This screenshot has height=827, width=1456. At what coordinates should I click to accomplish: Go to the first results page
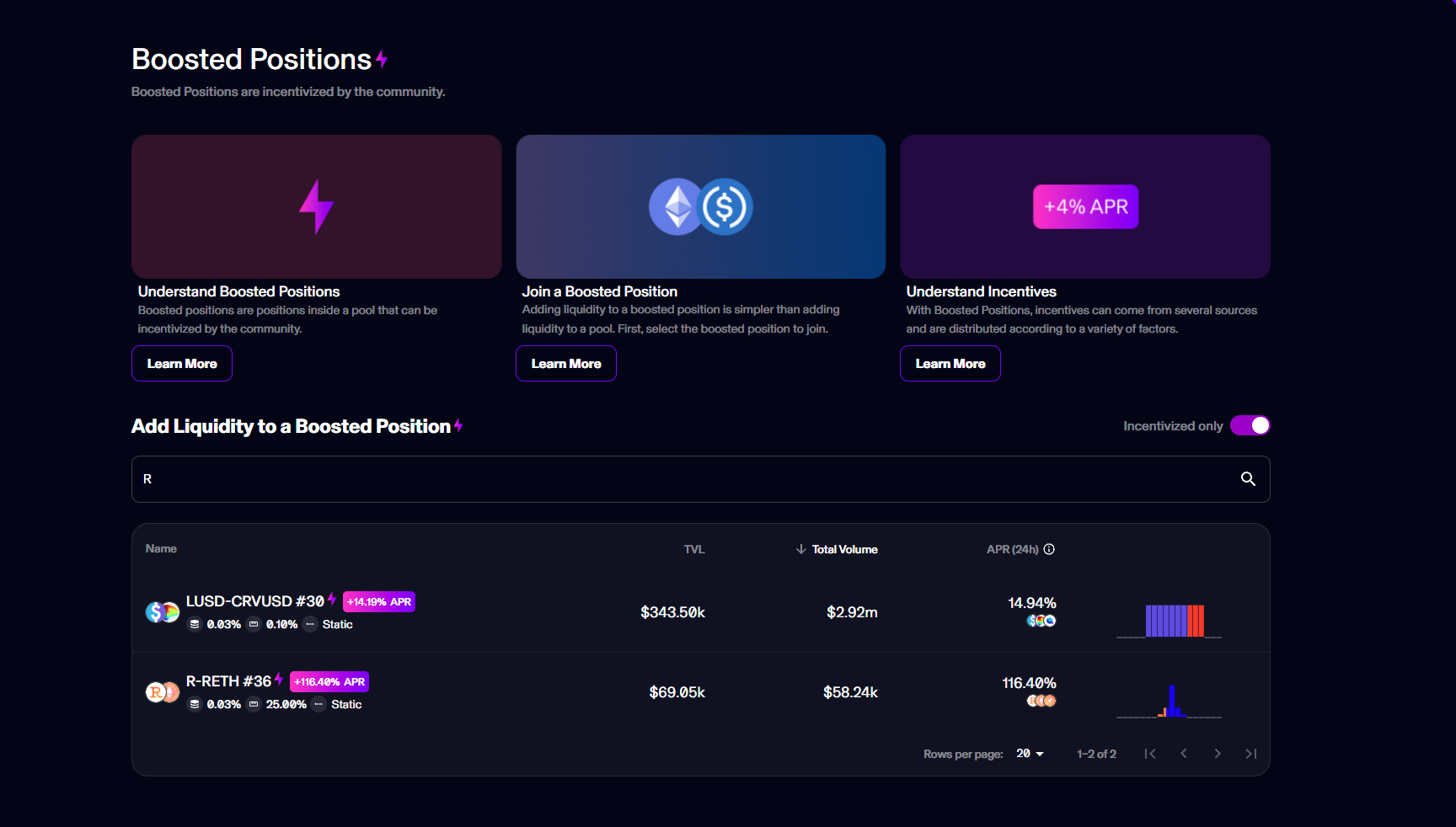coord(1150,754)
